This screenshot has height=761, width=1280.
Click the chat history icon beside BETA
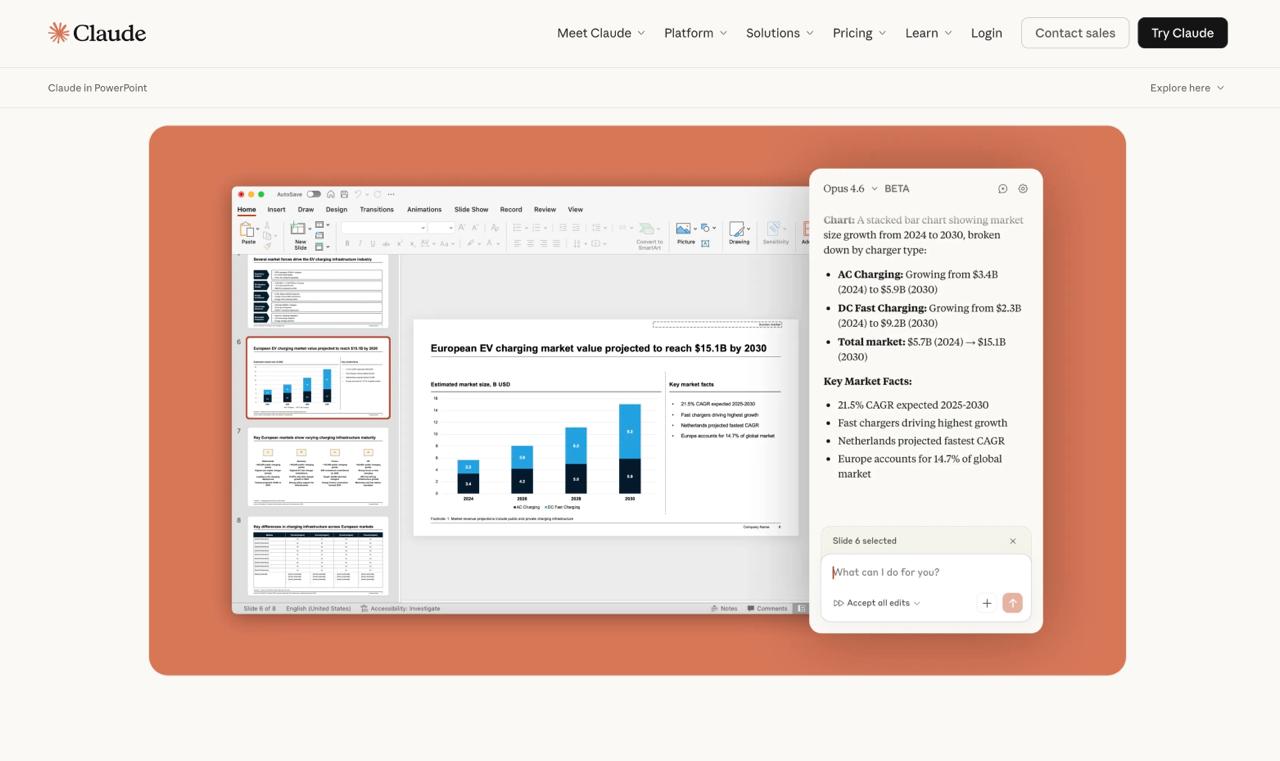click(1003, 189)
